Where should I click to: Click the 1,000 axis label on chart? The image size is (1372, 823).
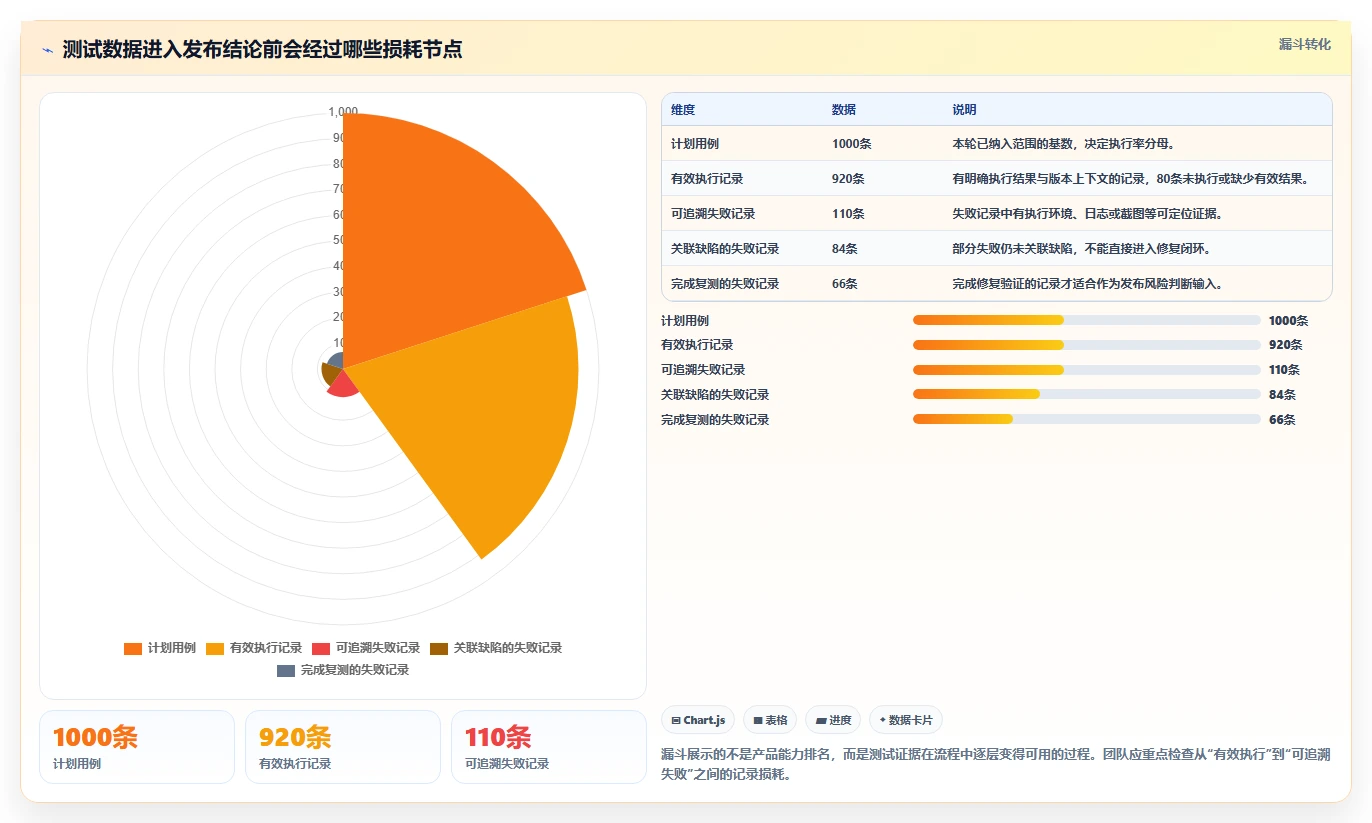click(343, 112)
